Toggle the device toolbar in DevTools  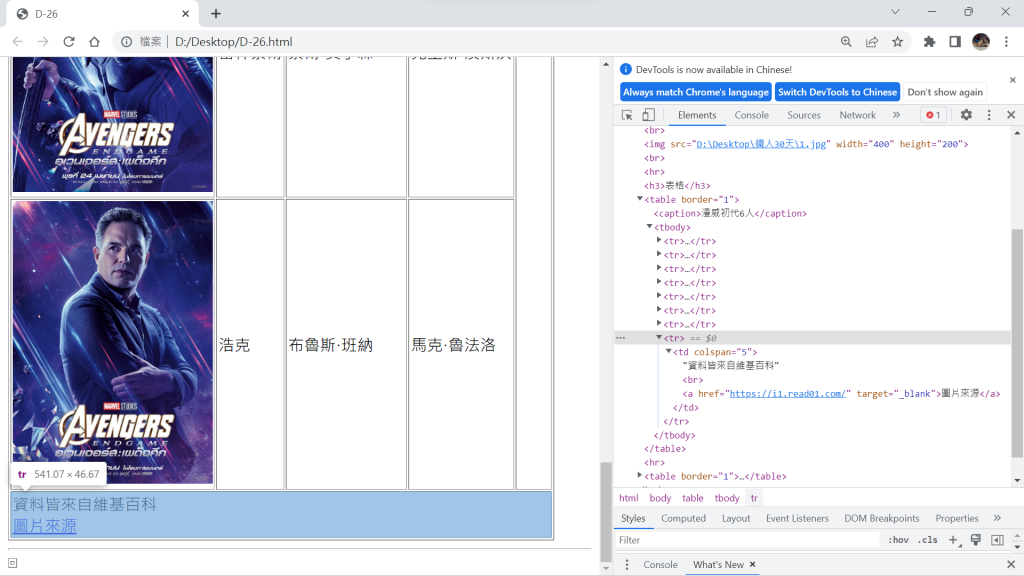(x=648, y=115)
